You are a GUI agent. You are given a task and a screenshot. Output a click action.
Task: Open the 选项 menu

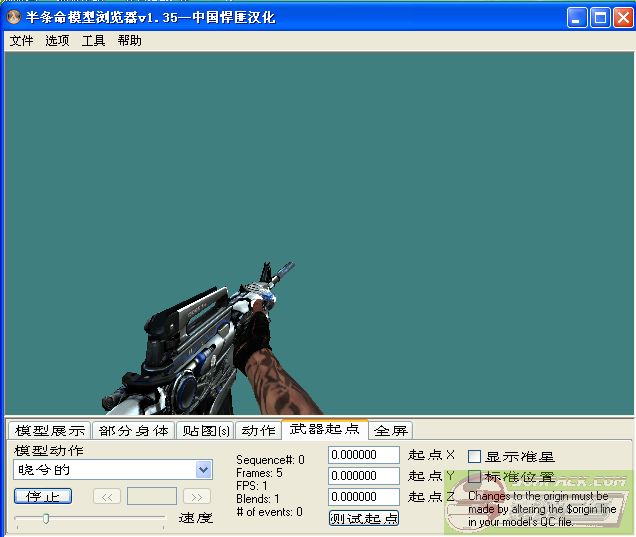[x=57, y=41]
